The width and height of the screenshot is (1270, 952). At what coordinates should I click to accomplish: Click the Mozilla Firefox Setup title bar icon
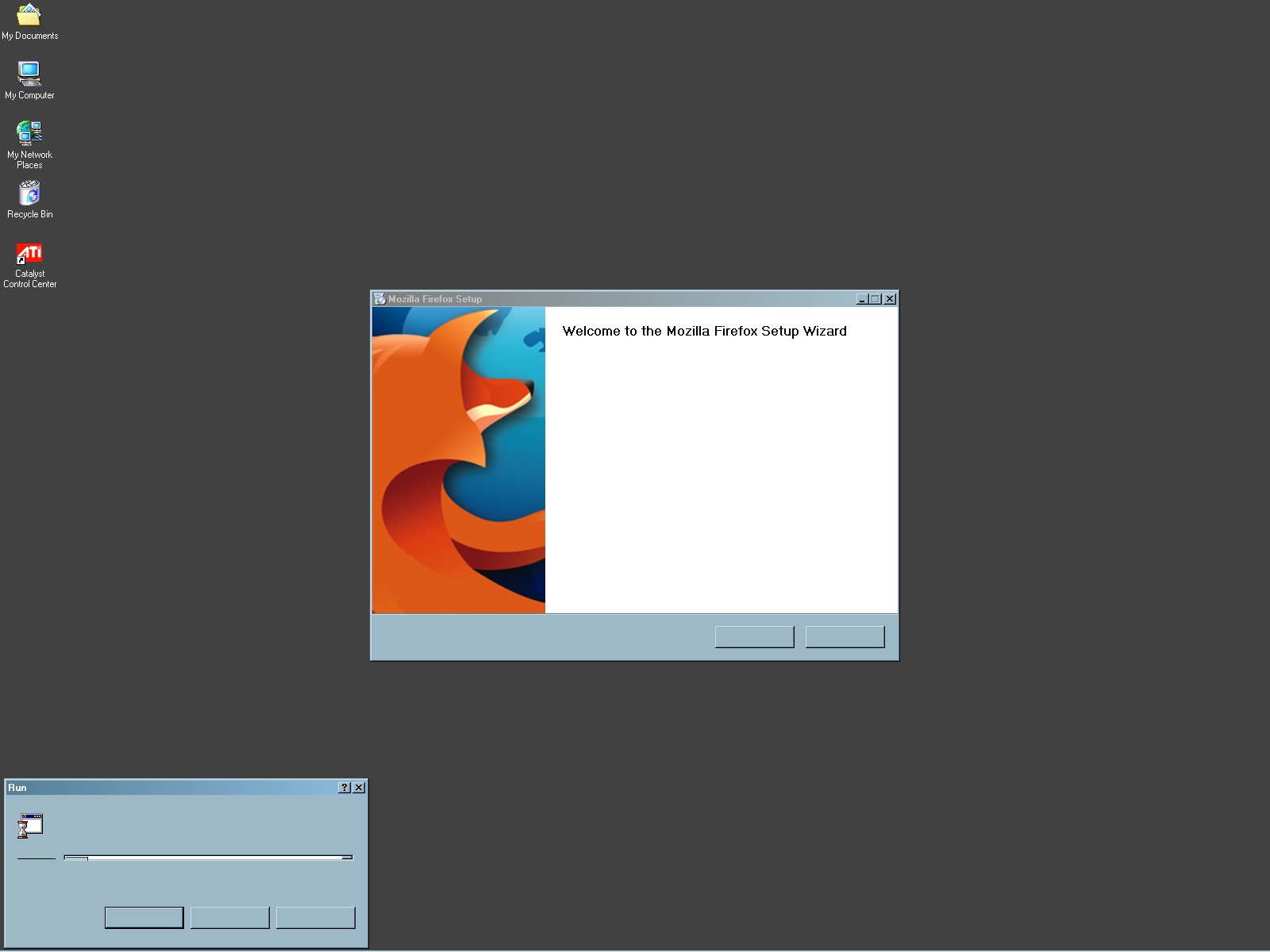point(379,299)
